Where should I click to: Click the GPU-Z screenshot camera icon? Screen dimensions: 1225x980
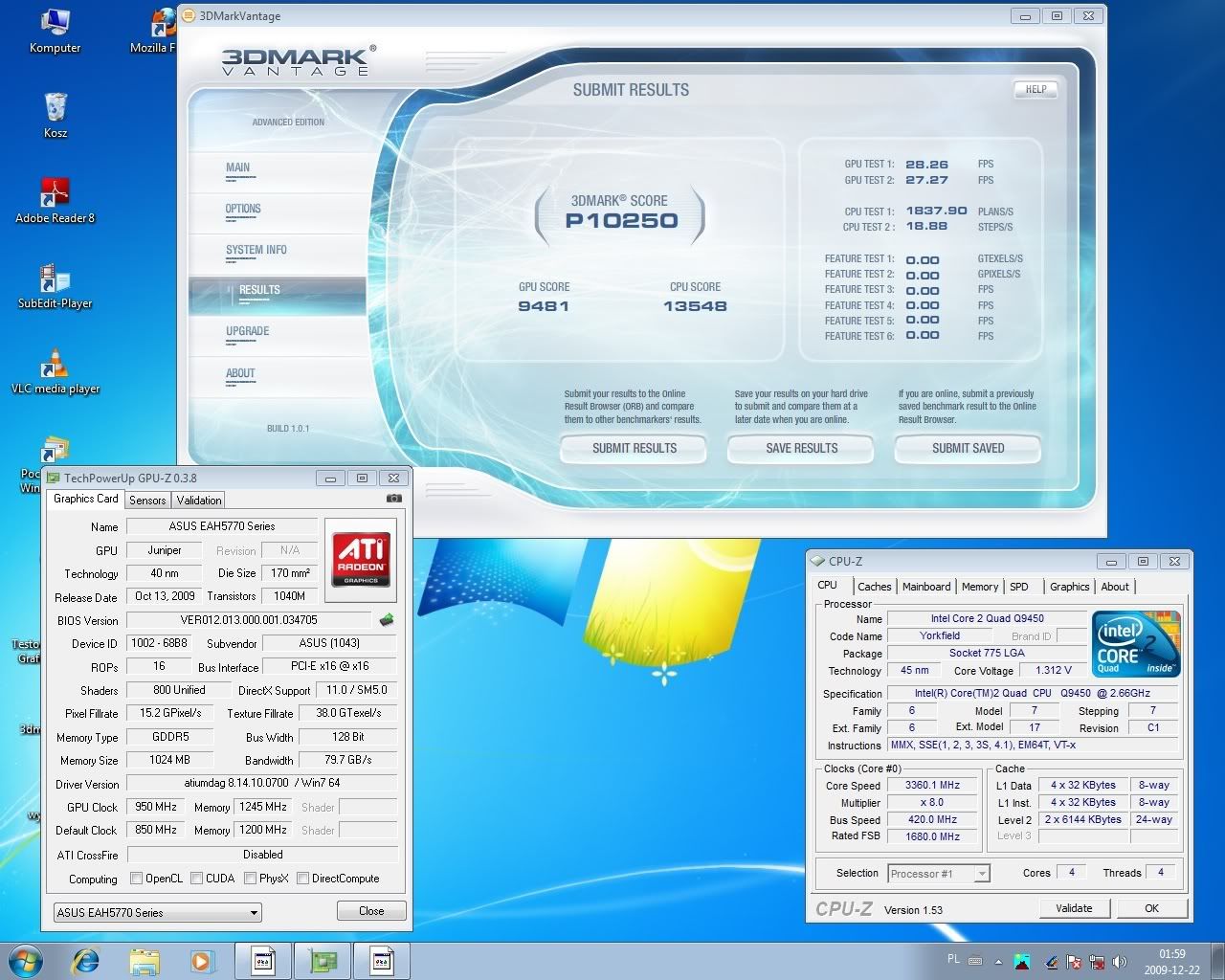click(393, 499)
